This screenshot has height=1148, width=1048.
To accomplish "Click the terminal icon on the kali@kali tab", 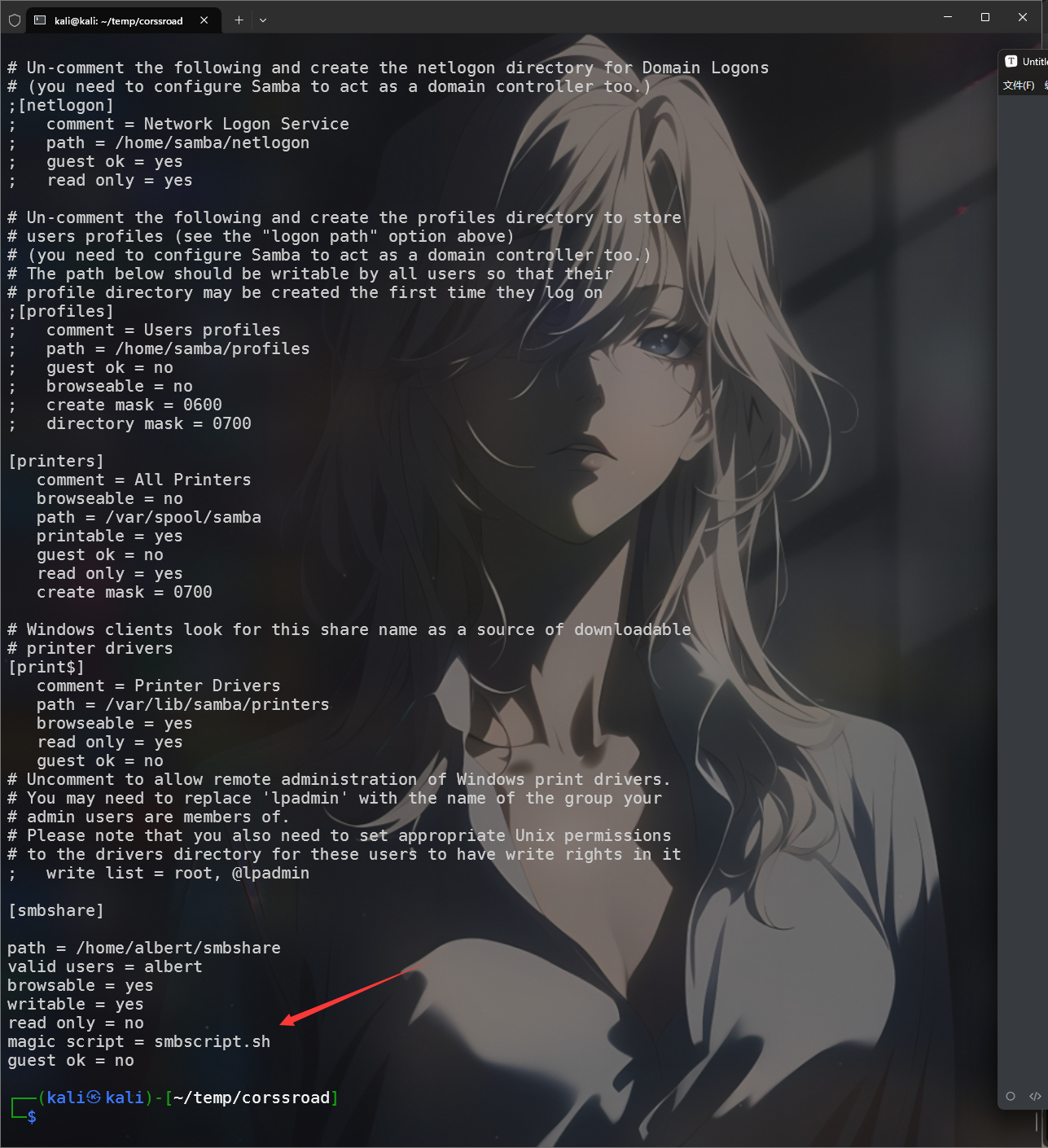I will point(40,20).
